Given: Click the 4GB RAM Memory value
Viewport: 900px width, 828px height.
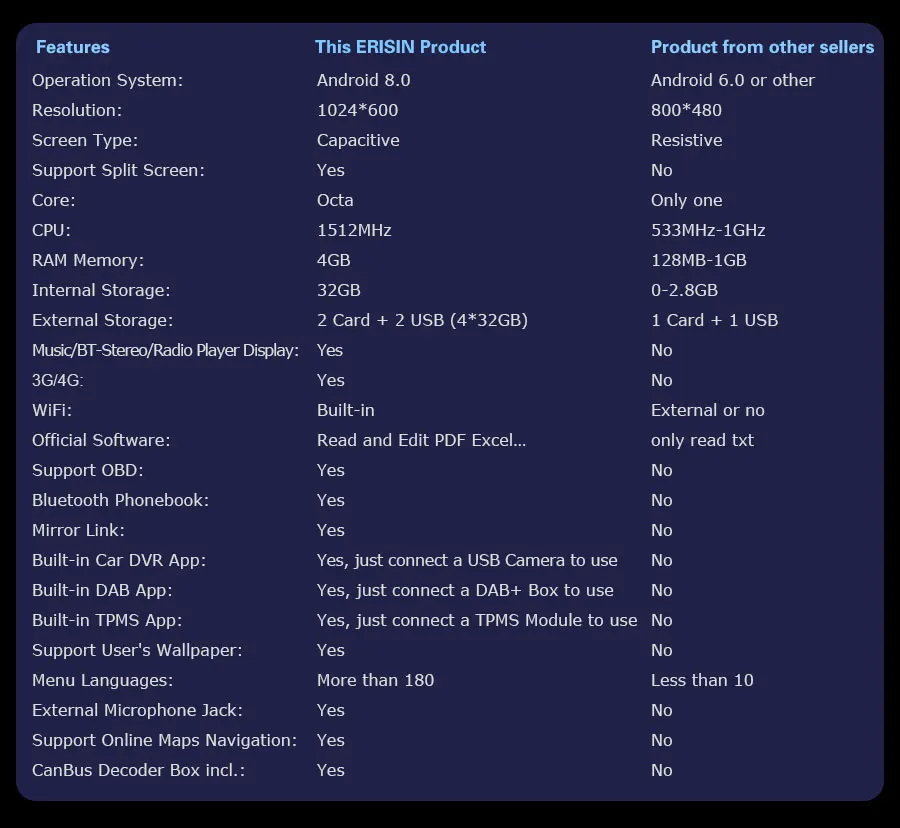Looking at the screenshot, I should tap(333, 260).
